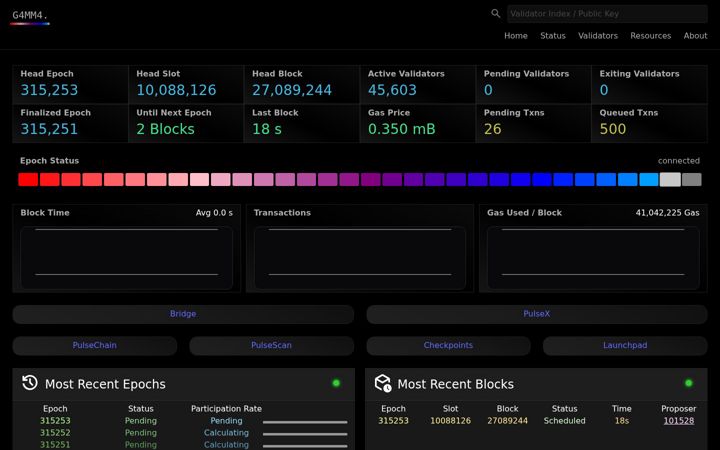Click the 41,042,225 Gas value

point(668,213)
